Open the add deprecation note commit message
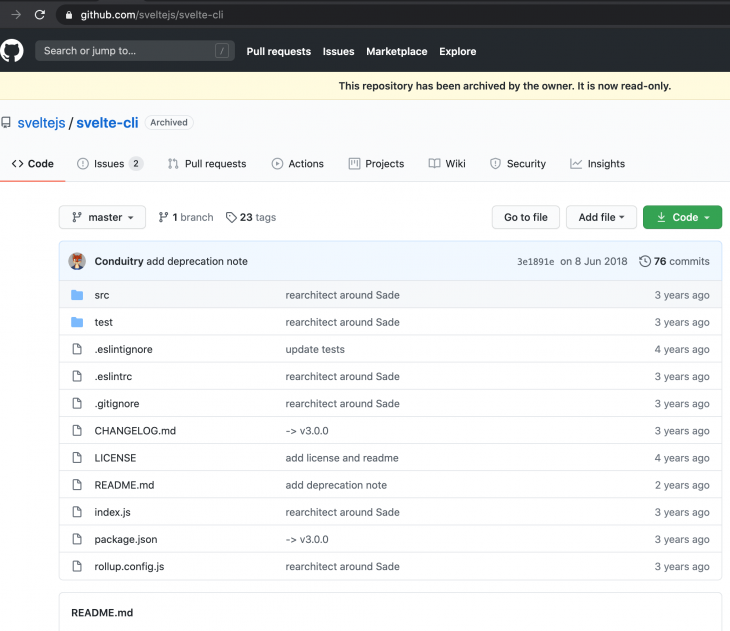 197,261
